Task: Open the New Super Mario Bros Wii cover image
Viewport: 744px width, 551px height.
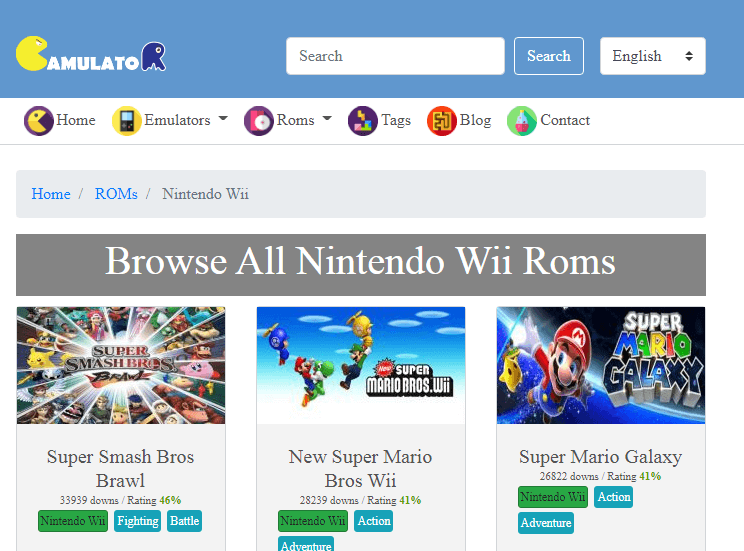Action: pyautogui.click(x=361, y=365)
